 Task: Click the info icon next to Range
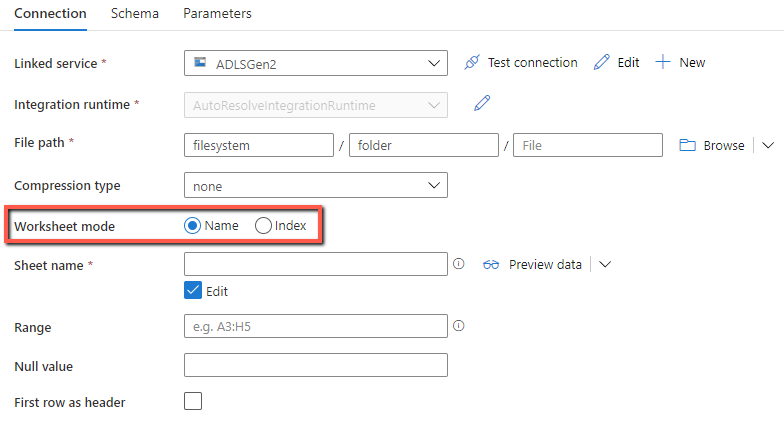(x=459, y=326)
